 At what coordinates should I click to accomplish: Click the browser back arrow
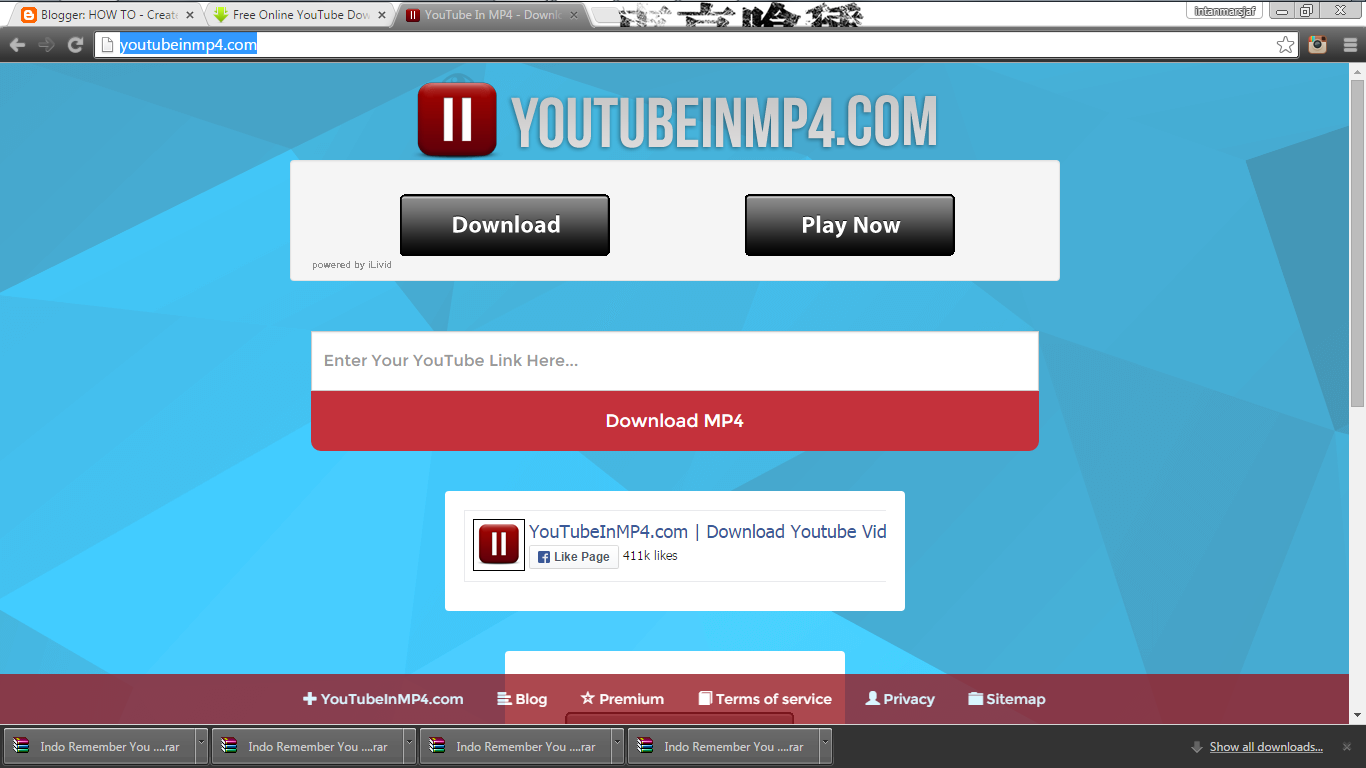pos(16,44)
